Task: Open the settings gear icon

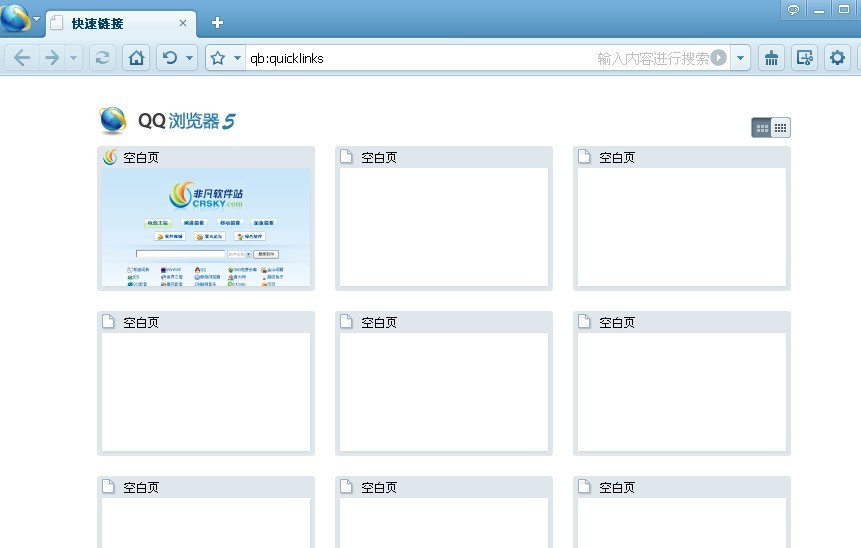Action: pos(837,58)
